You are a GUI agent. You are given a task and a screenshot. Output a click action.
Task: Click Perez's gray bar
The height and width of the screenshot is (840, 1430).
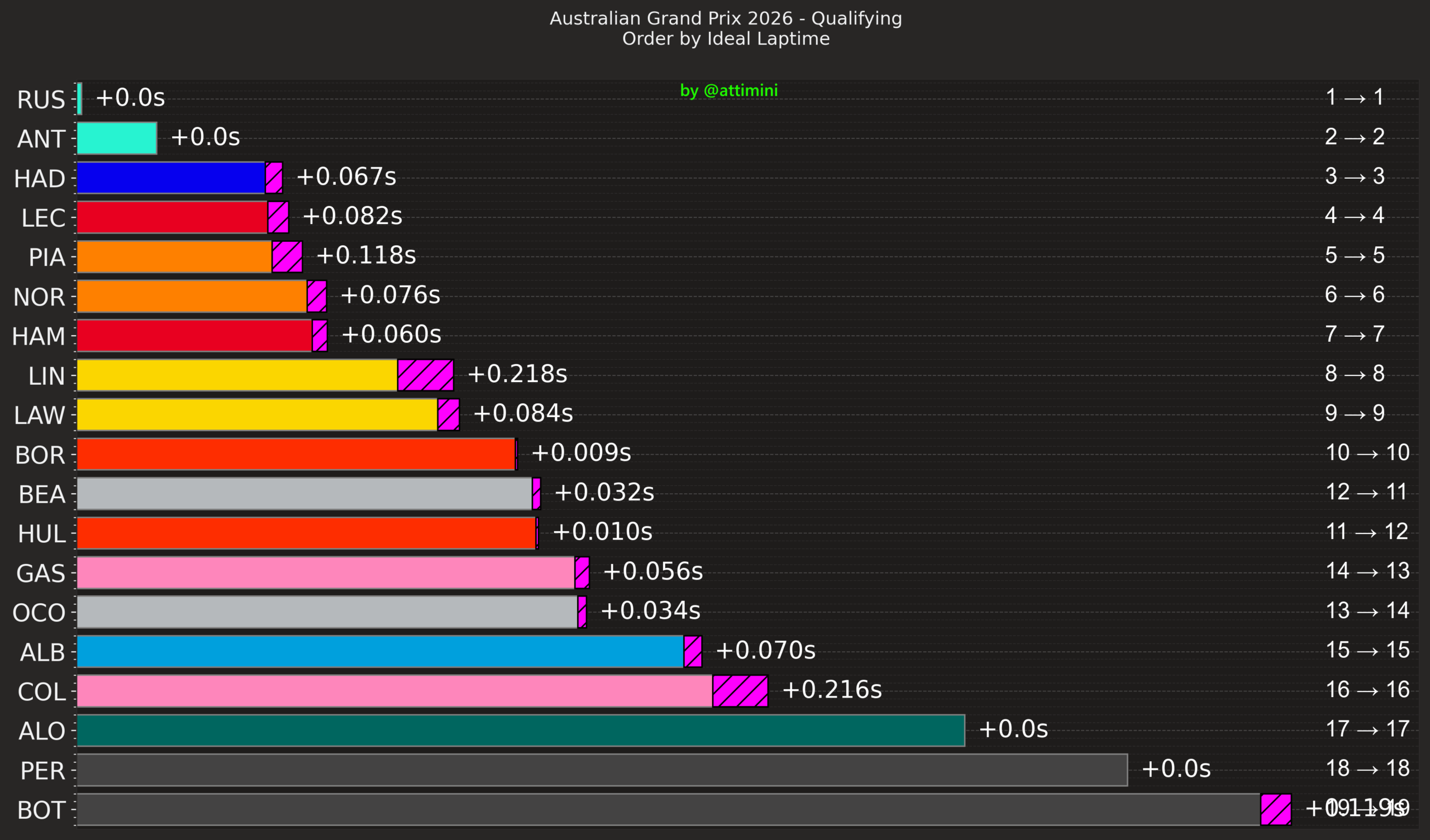[x=602, y=770]
